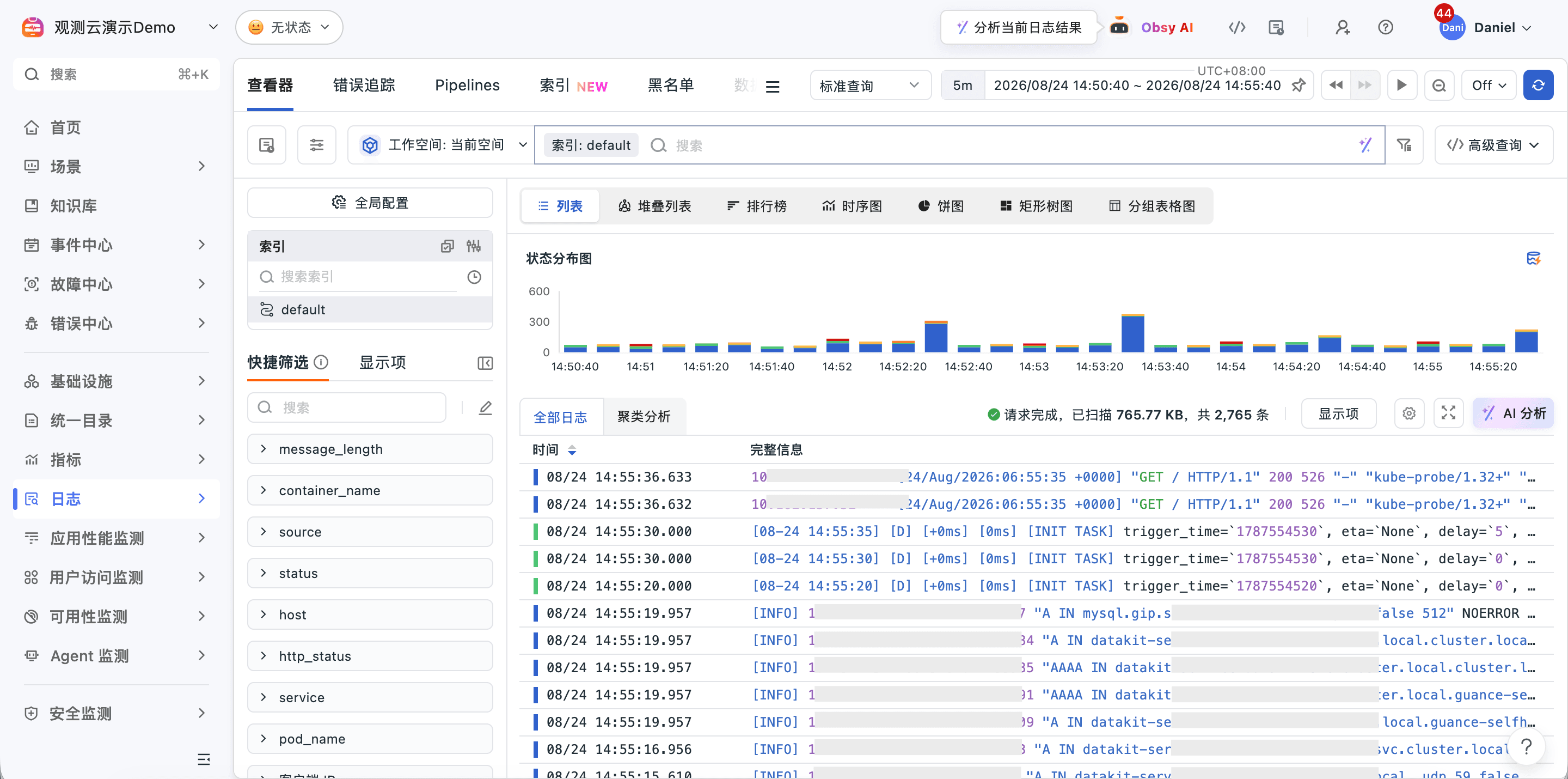Click the 分析当前日志结果 button
The height and width of the screenshot is (779, 1568).
pos(1019,27)
